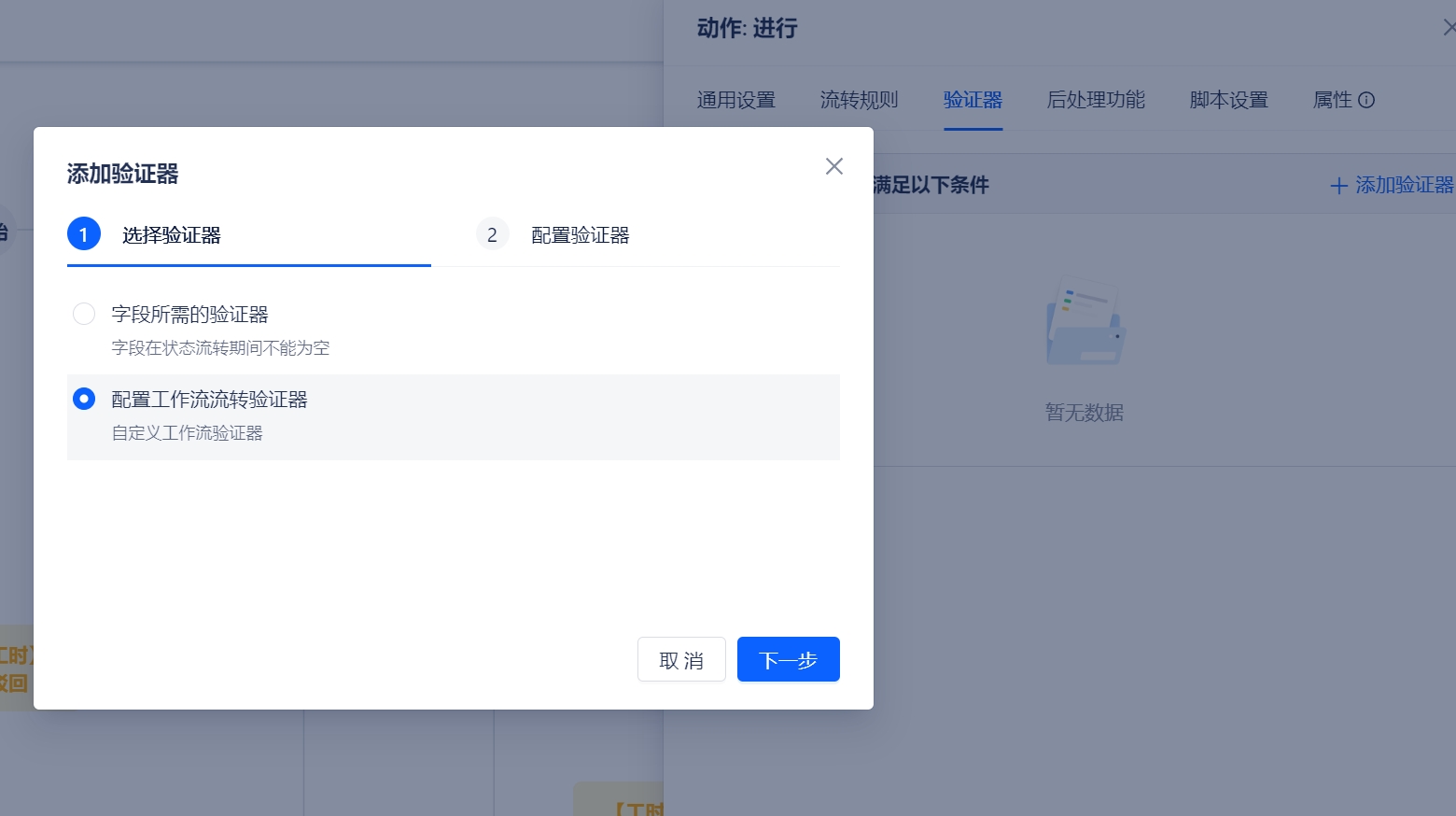Switch to the 通用设置 tab
The width and height of the screenshot is (1456, 816).
click(x=737, y=100)
